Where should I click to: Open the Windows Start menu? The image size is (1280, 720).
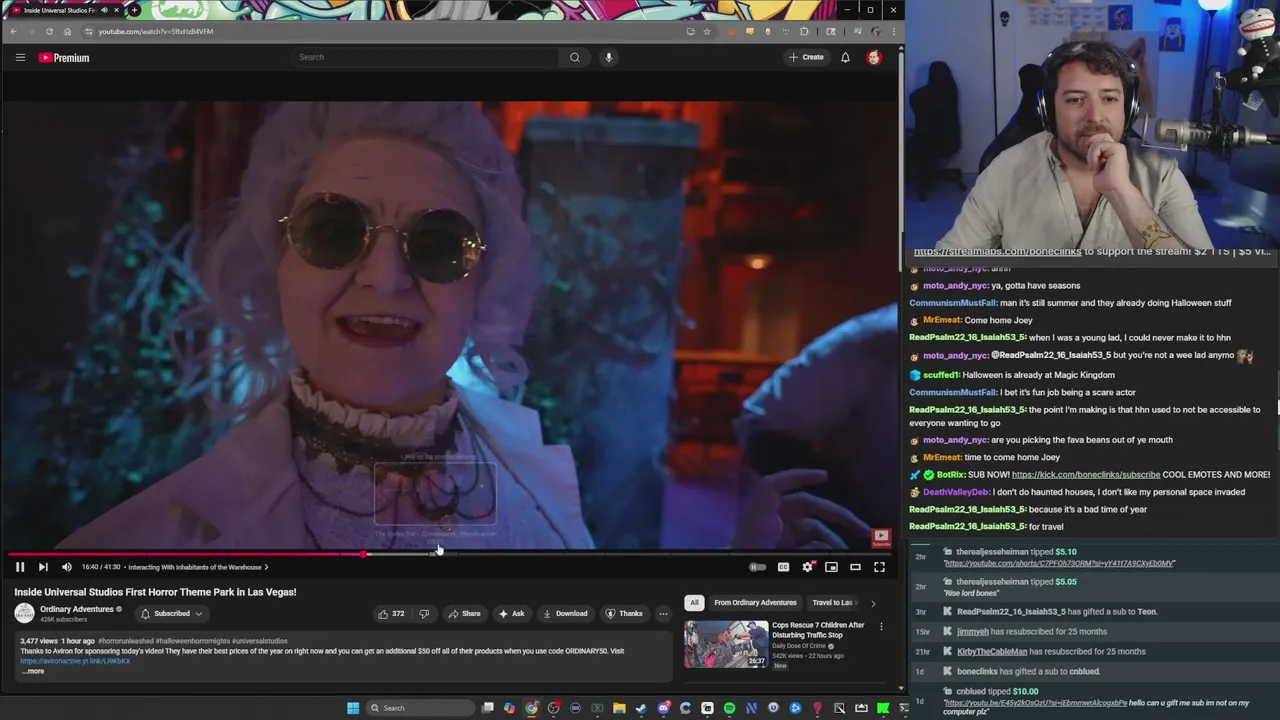(x=353, y=708)
